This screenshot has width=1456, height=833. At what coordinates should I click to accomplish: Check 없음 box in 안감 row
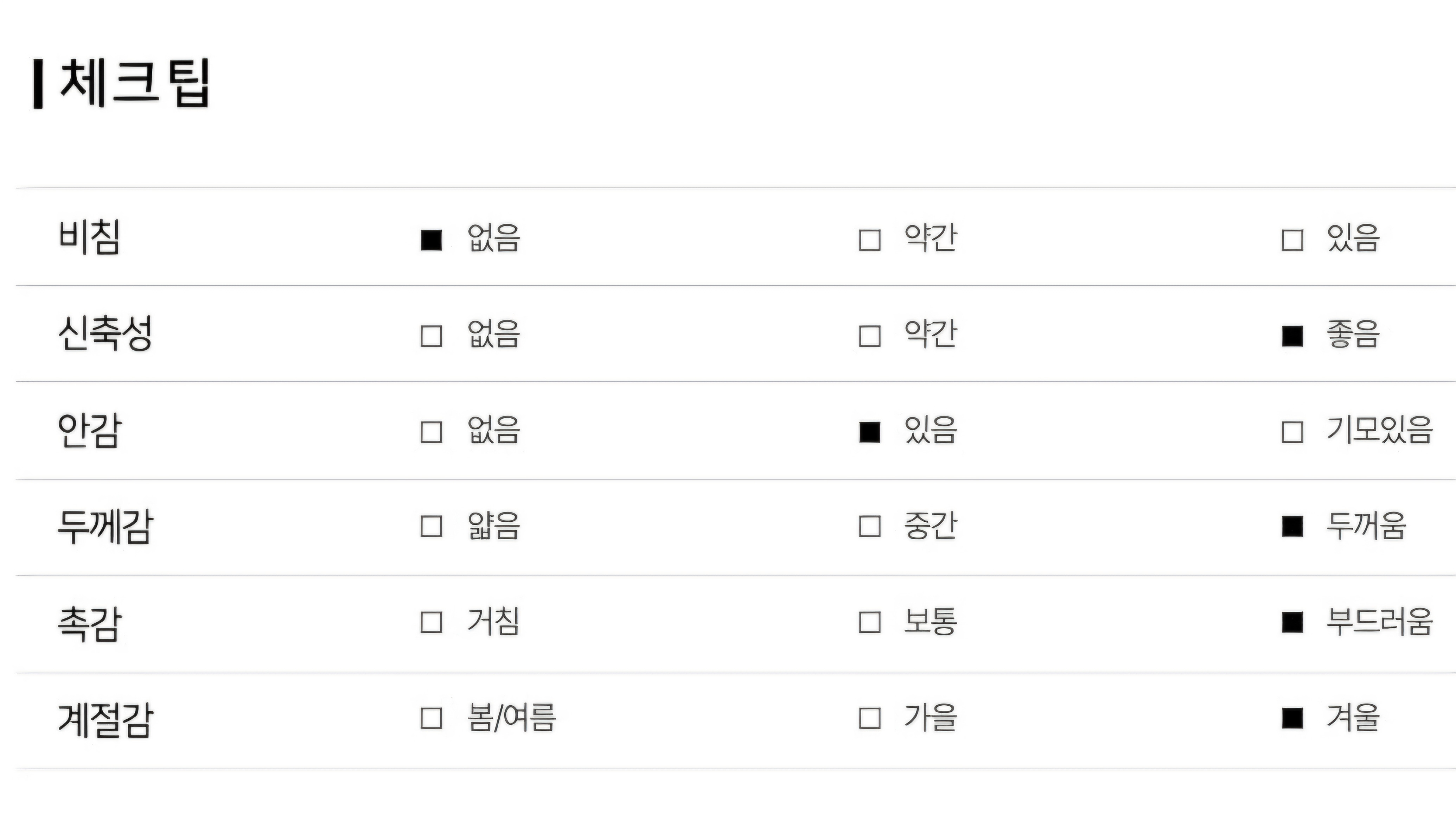click(431, 433)
